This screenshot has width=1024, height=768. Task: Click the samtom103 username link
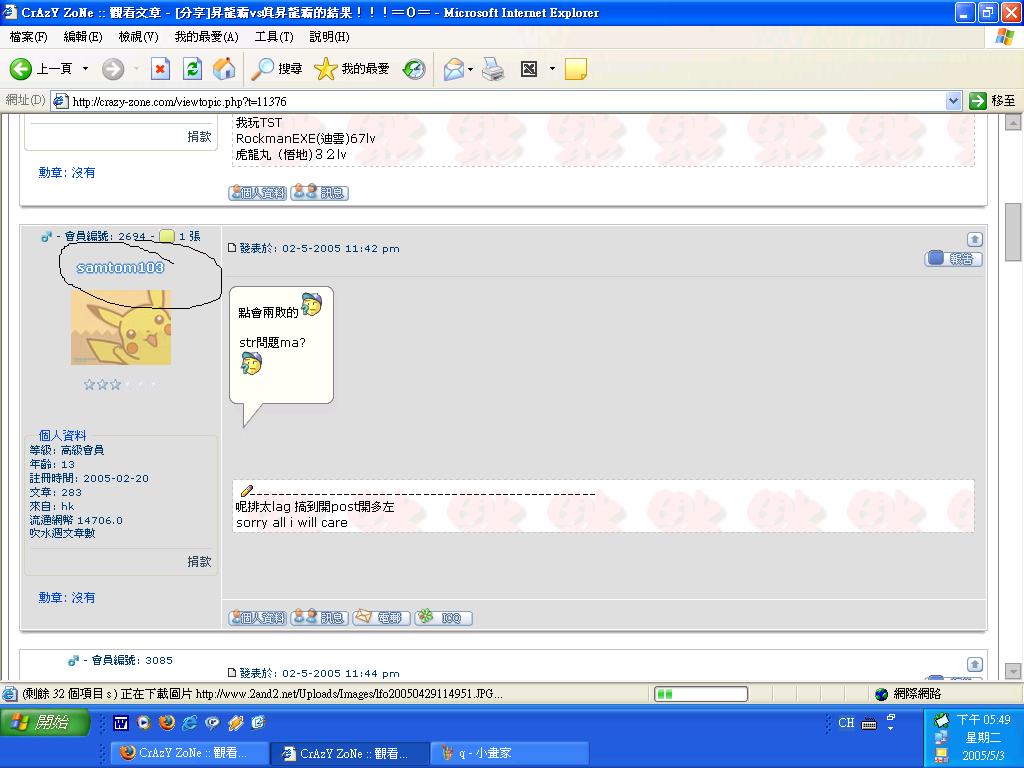[120, 267]
